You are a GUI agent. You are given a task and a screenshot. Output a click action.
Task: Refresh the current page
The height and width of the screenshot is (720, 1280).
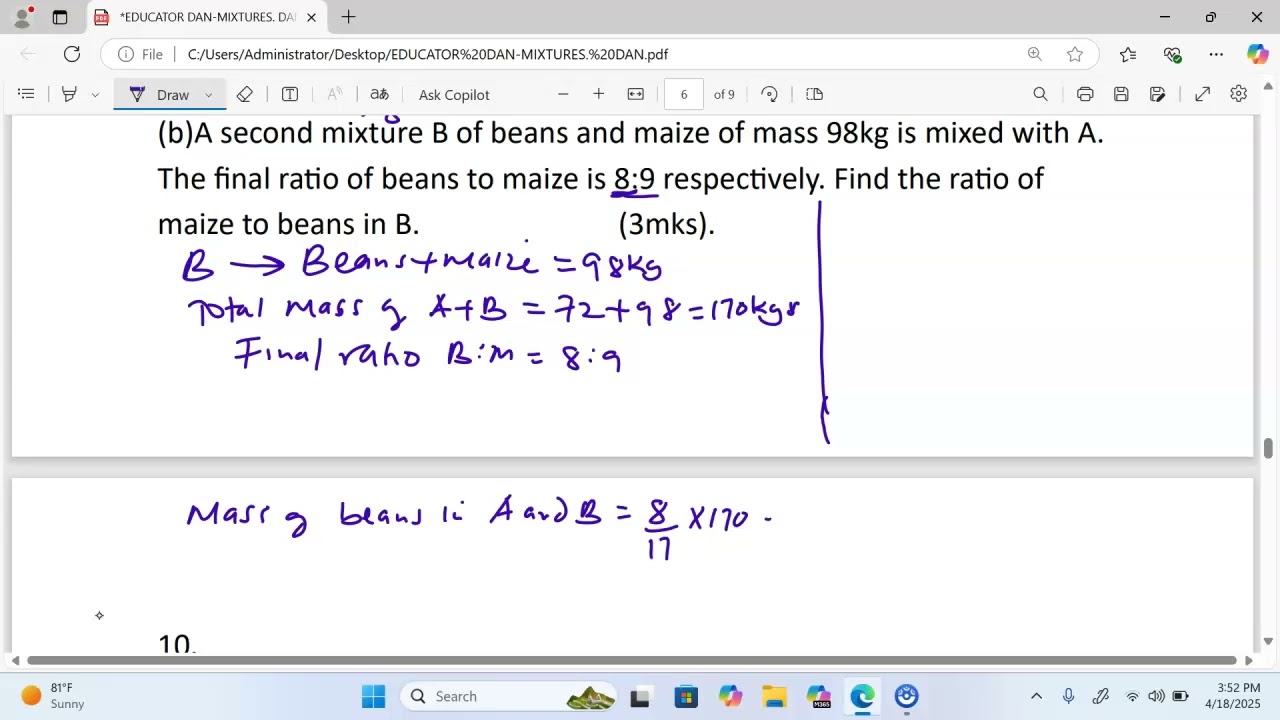click(x=72, y=54)
